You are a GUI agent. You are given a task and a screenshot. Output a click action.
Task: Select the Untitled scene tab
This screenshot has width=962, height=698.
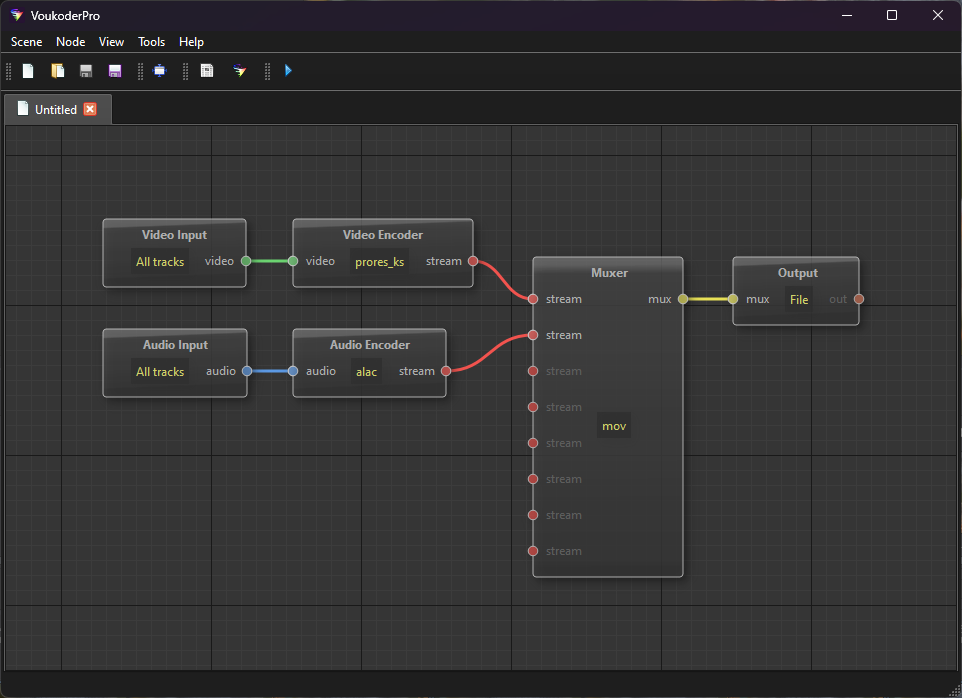tap(55, 110)
